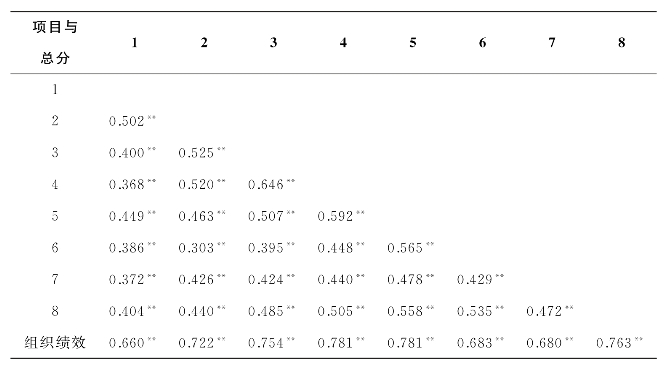The height and width of the screenshot is (366, 668).
Task: Click row label 7
Action: pos(55,279)
